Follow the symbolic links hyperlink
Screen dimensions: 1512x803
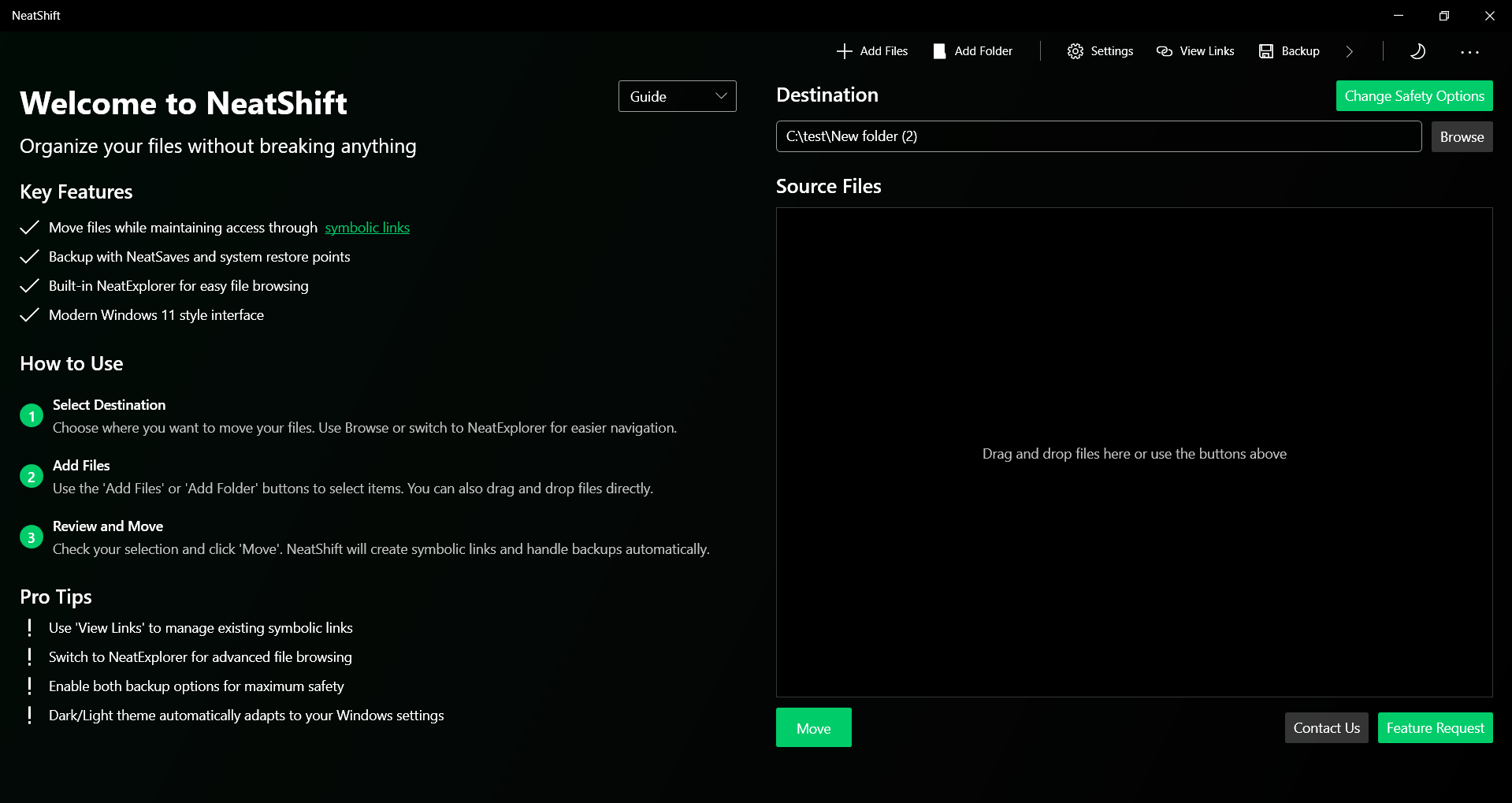click(x=367, y=228)
